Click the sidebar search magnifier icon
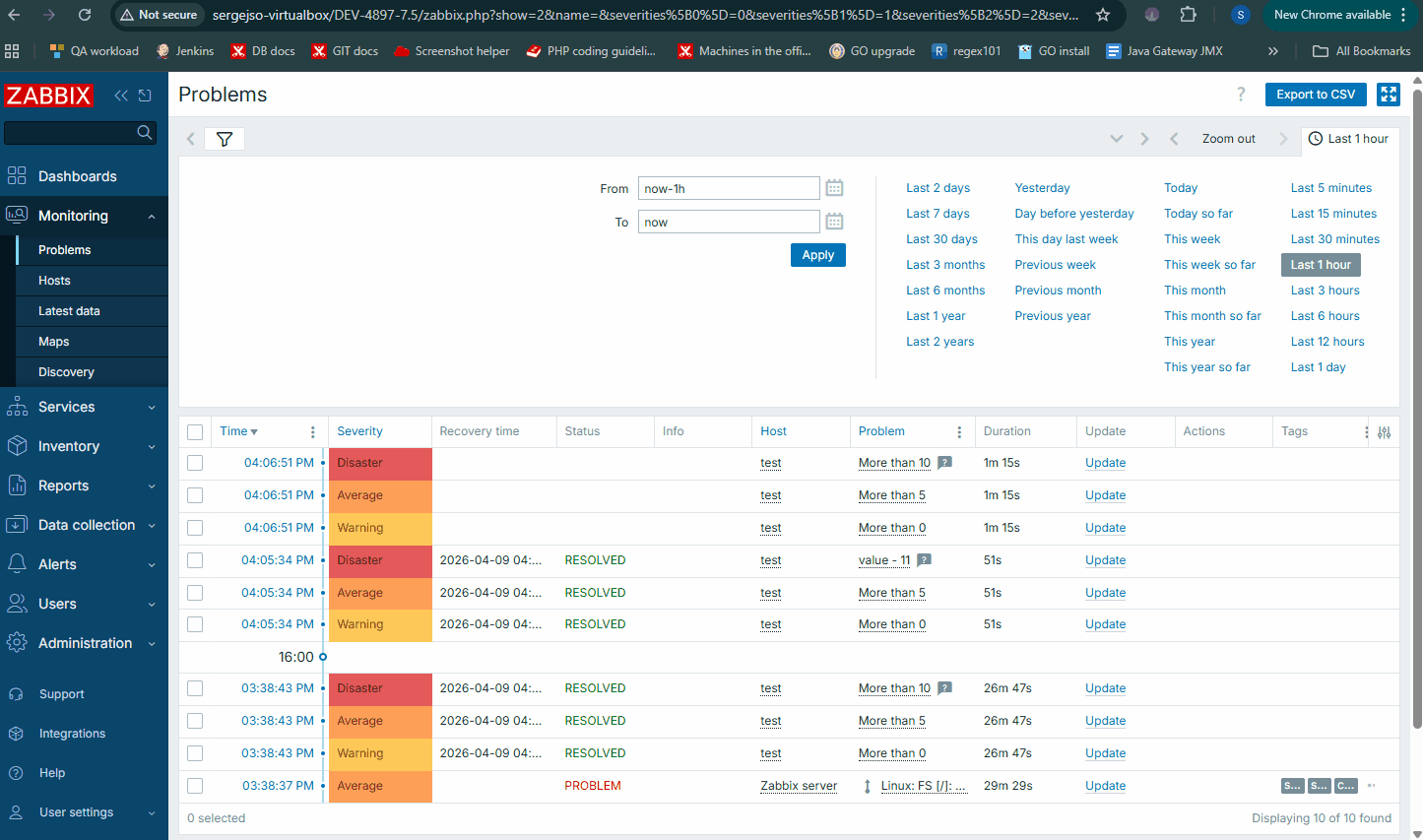 [145, 132]
